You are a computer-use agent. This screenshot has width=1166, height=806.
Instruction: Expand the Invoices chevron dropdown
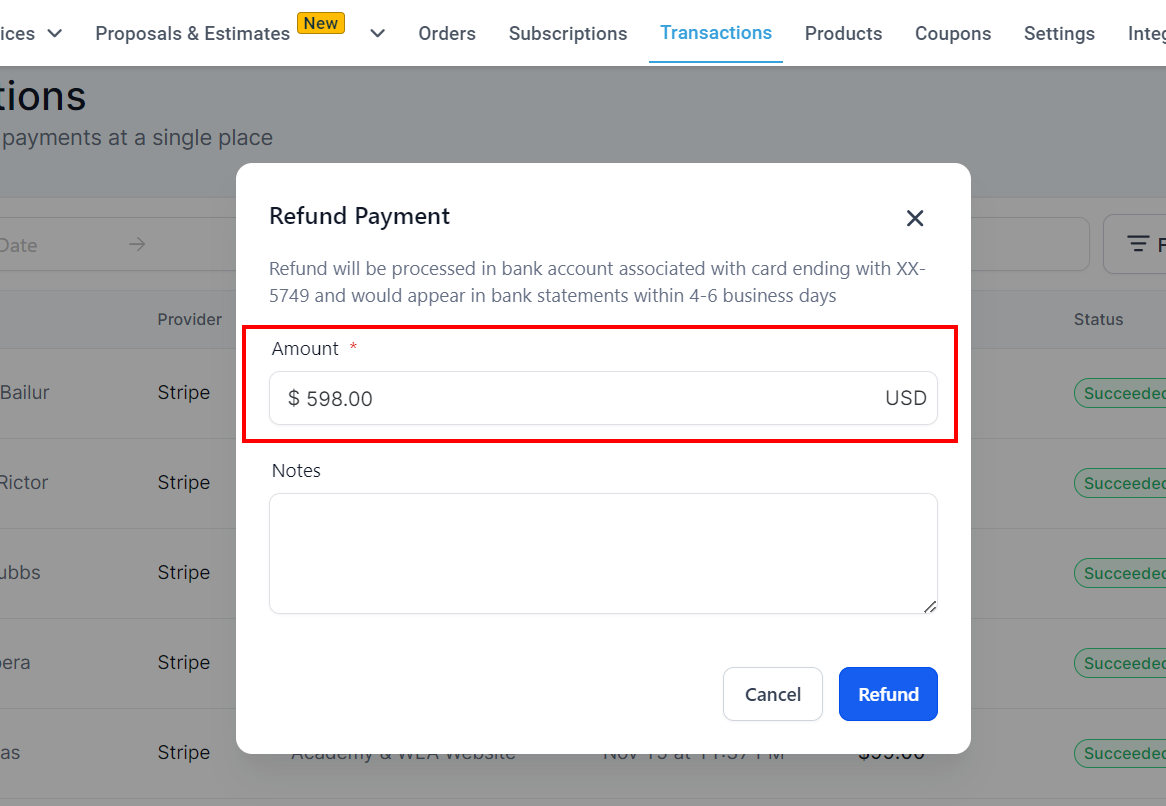55,33
